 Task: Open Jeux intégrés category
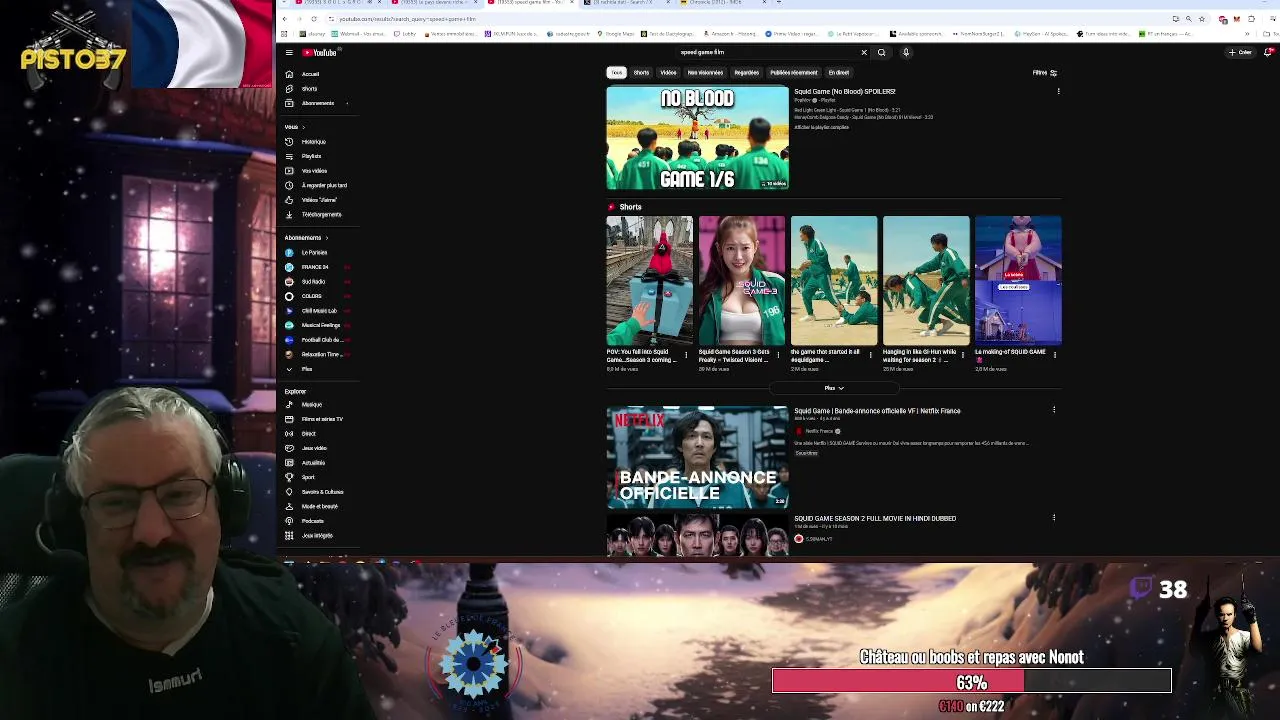click(317, 535)
